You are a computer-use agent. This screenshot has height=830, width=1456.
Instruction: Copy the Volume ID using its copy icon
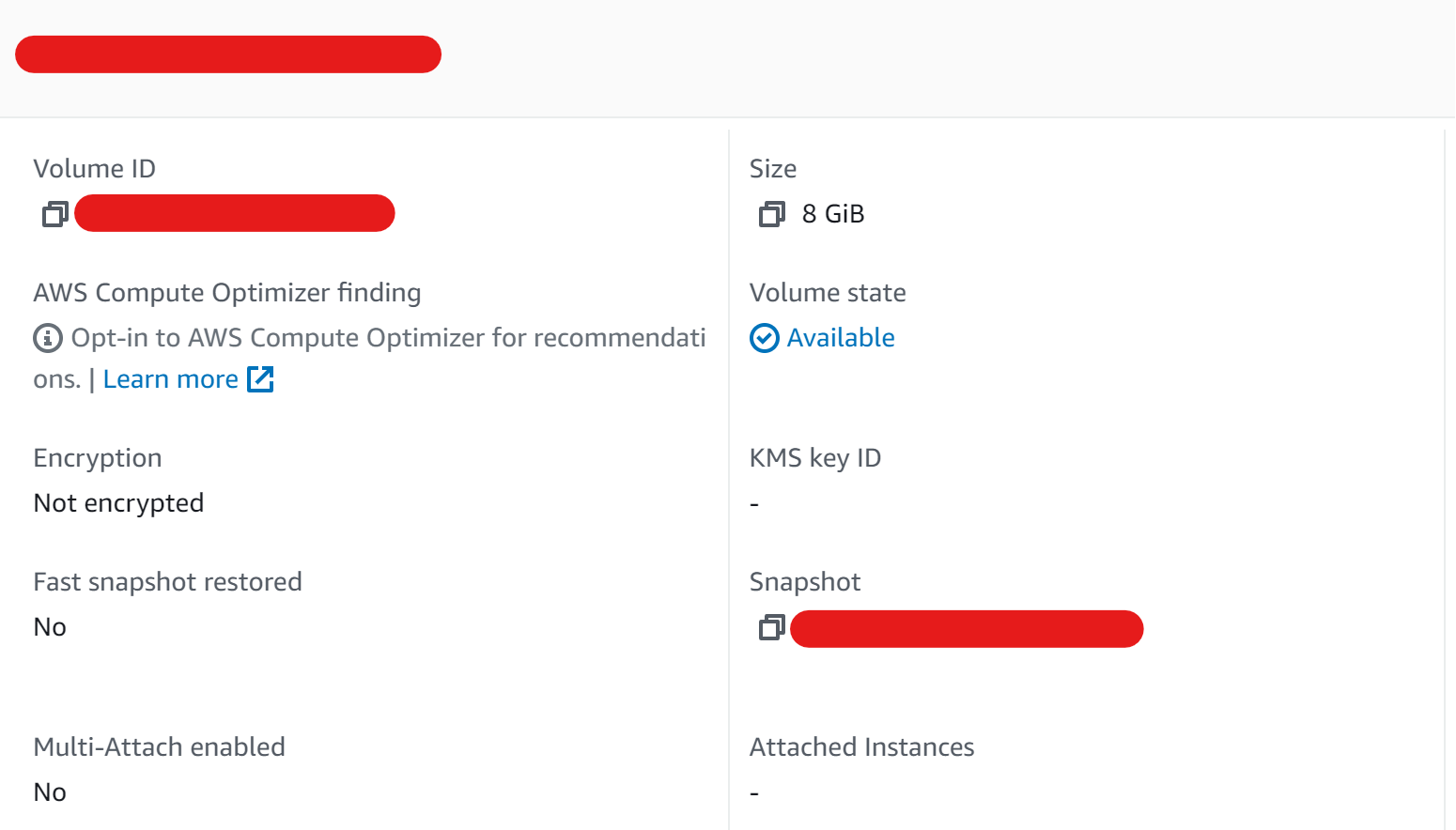click(55, 214)
